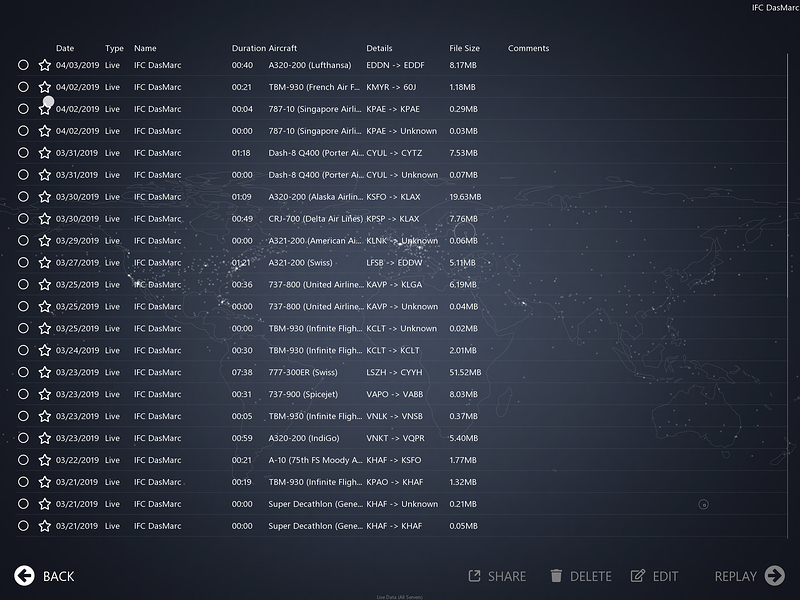Star the CYUL -> CYTZ replay
The height and width of the screenshot is (600, 800).
pos(45,153)
